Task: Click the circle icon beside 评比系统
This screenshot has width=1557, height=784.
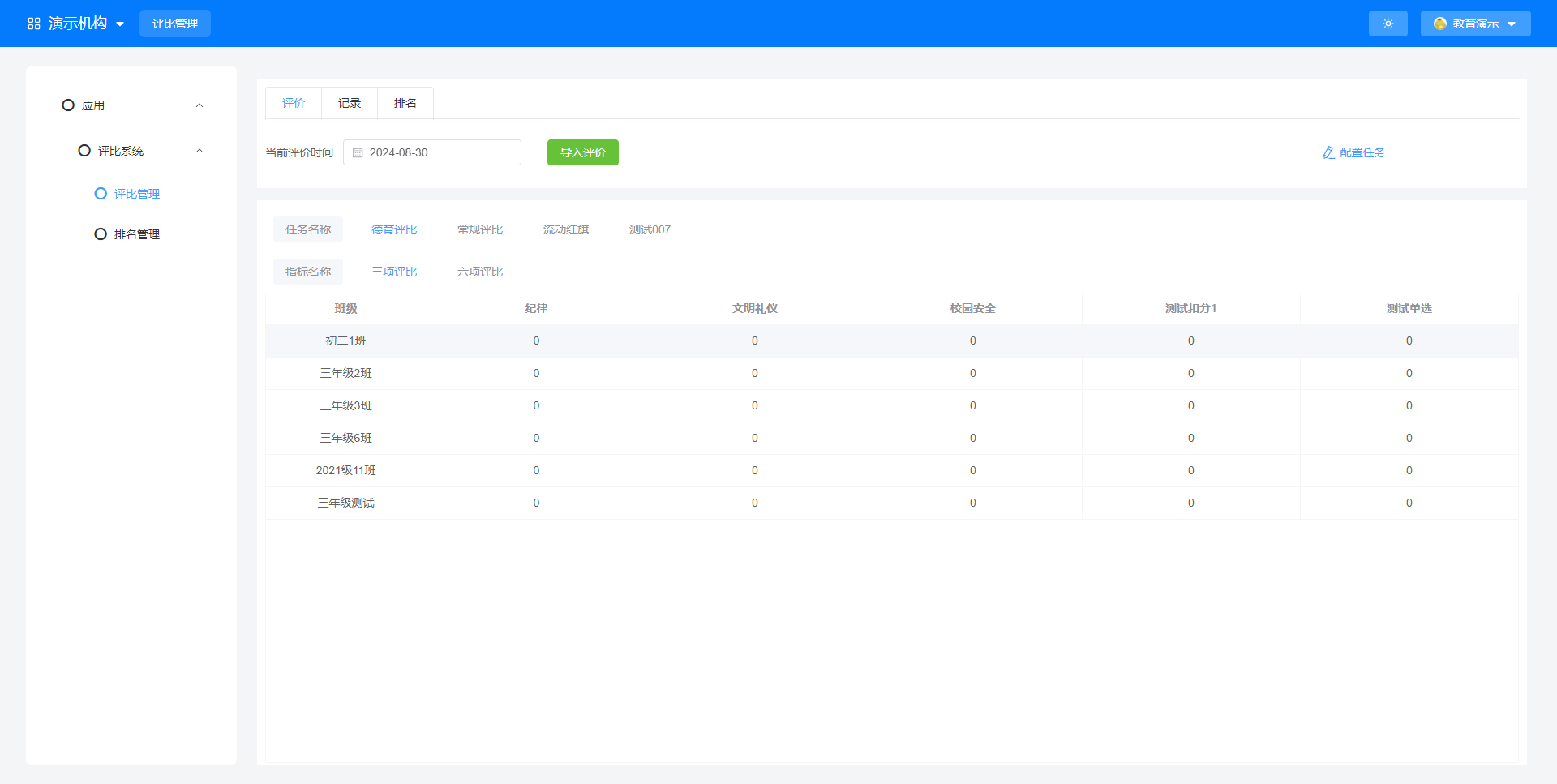Action: [84, 151]
